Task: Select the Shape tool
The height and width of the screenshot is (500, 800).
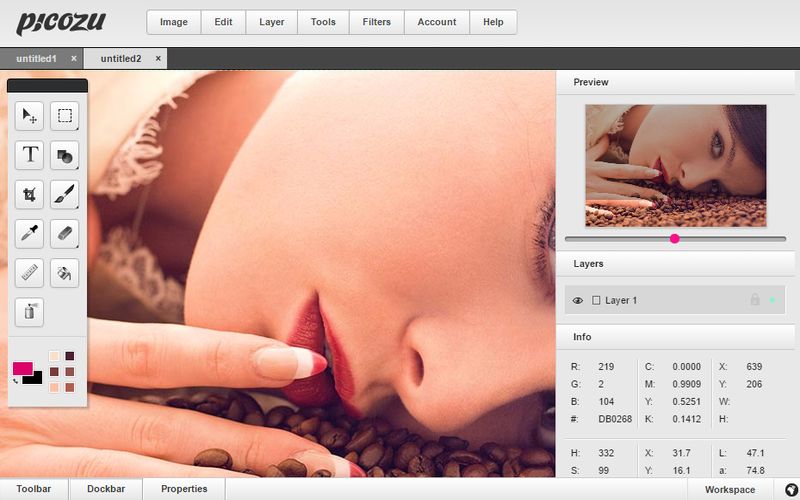Action: click(64, 155)
